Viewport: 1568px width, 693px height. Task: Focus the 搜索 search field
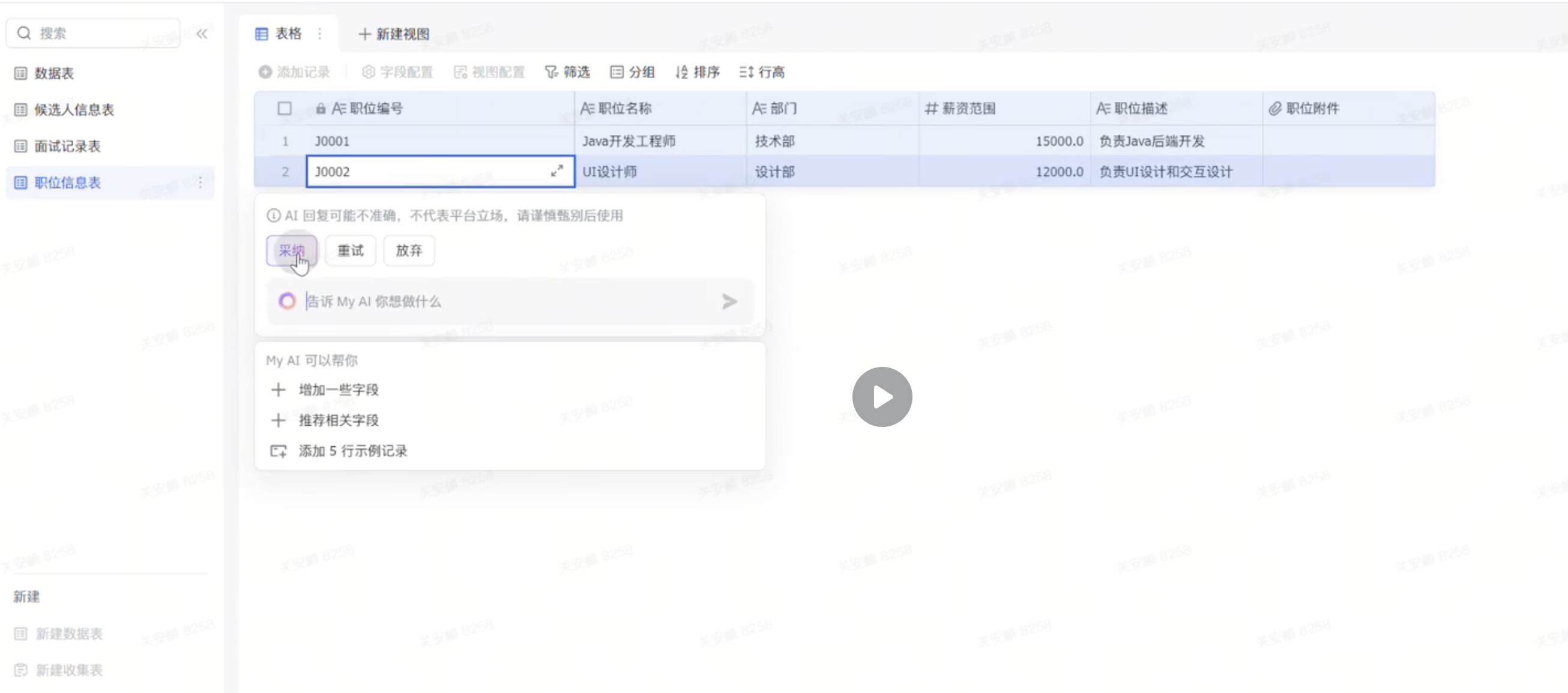tap(93, 33)
